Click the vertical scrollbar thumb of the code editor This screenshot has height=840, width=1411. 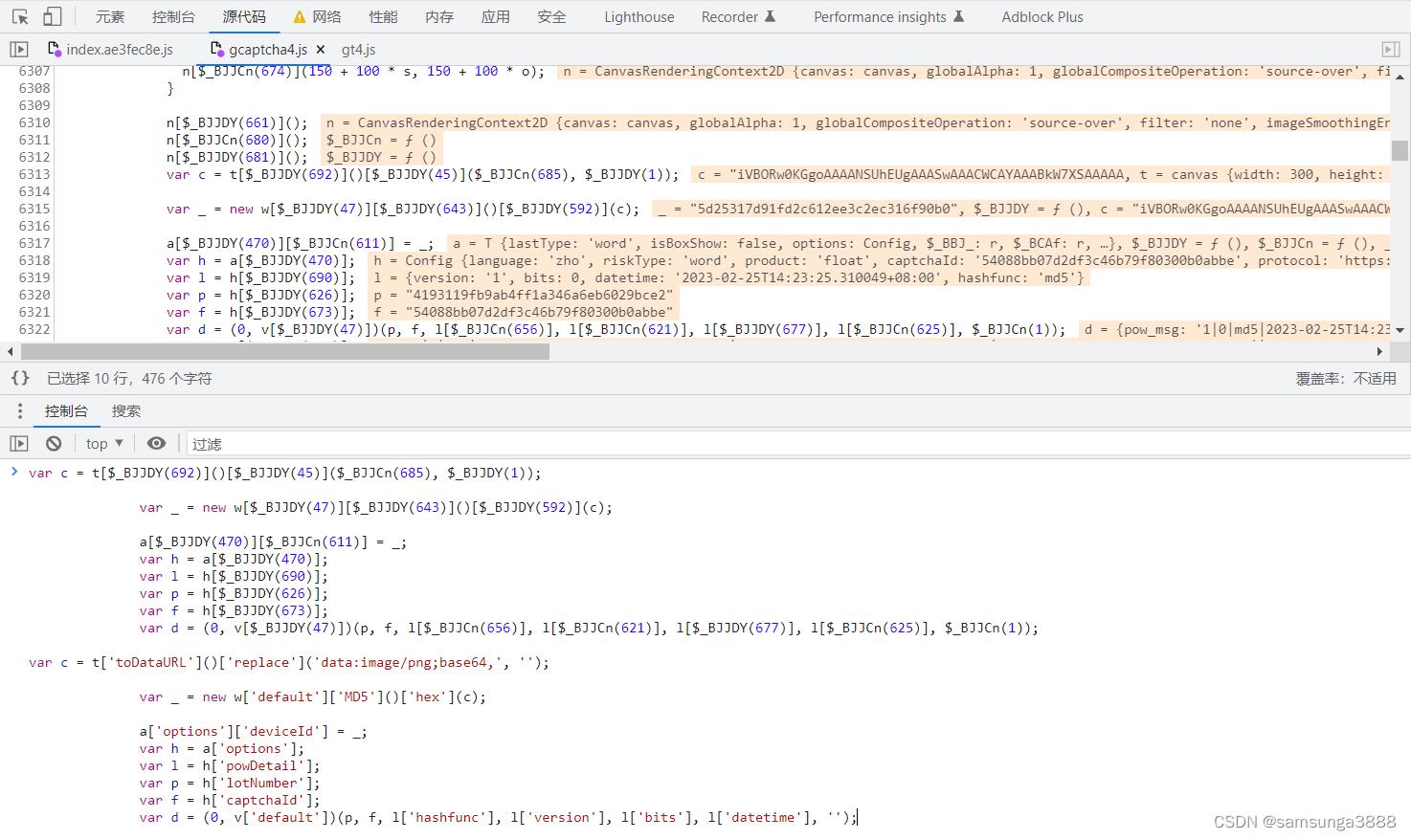1400,150
